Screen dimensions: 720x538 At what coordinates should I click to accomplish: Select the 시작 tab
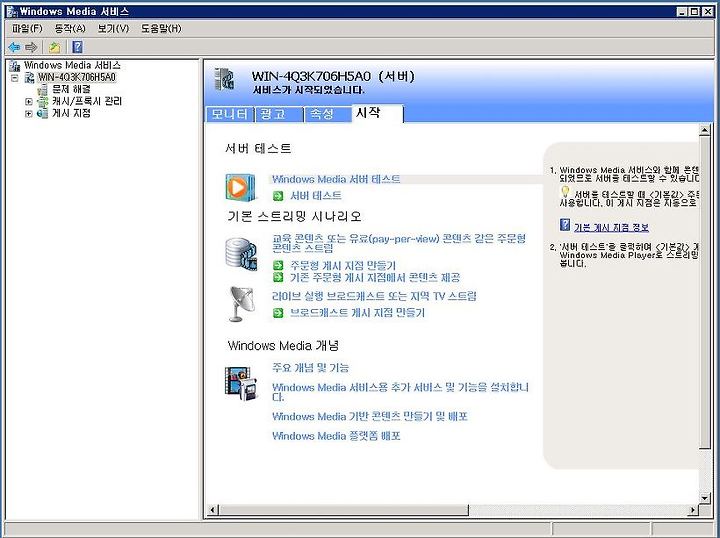coord(377,113)
